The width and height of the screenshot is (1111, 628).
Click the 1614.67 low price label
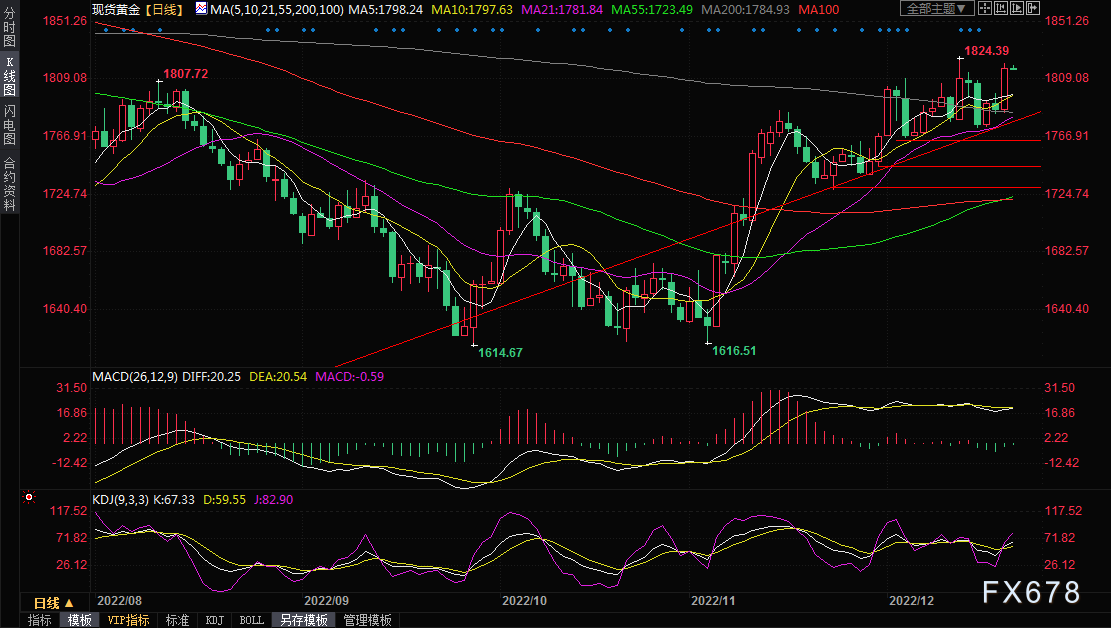pyautogui.click(x=500, y=352)
